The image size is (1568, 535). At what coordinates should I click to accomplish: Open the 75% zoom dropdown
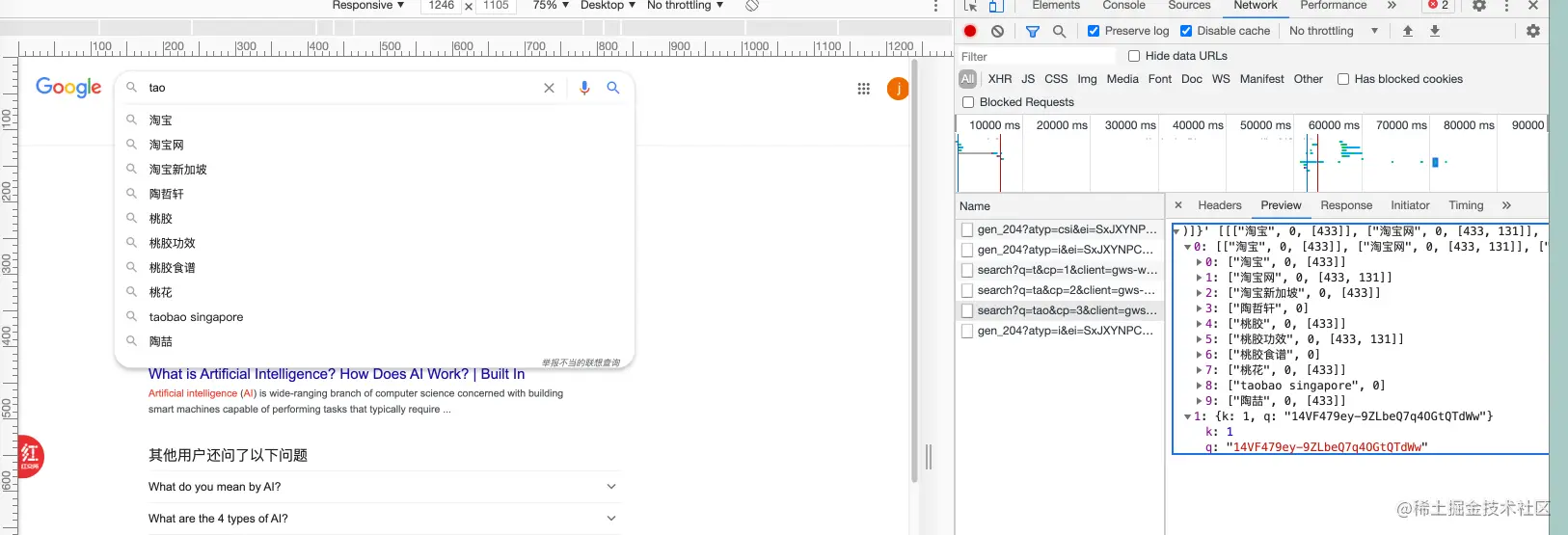[551, 6]
